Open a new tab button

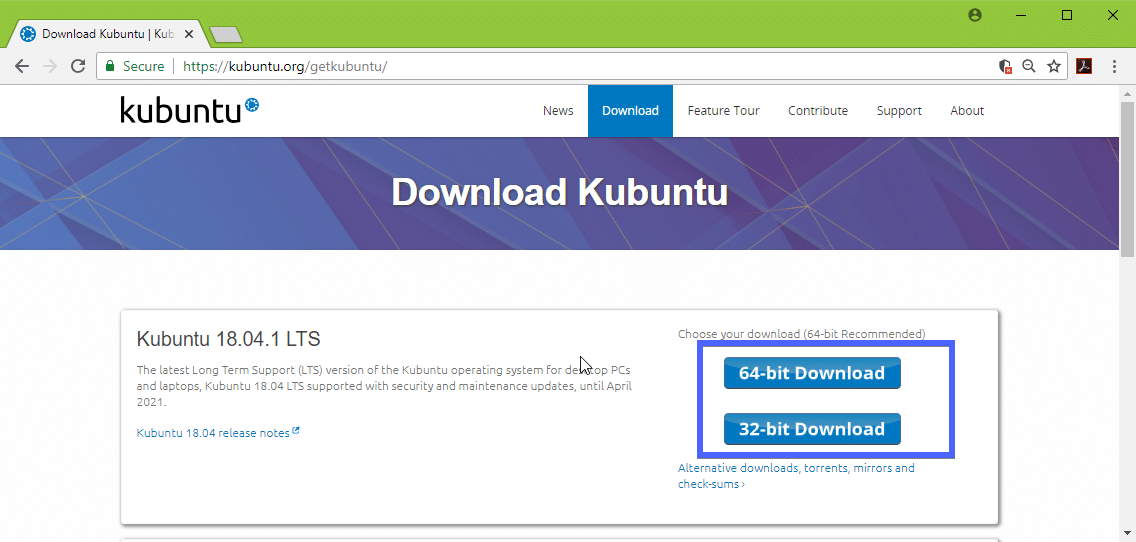225,34
